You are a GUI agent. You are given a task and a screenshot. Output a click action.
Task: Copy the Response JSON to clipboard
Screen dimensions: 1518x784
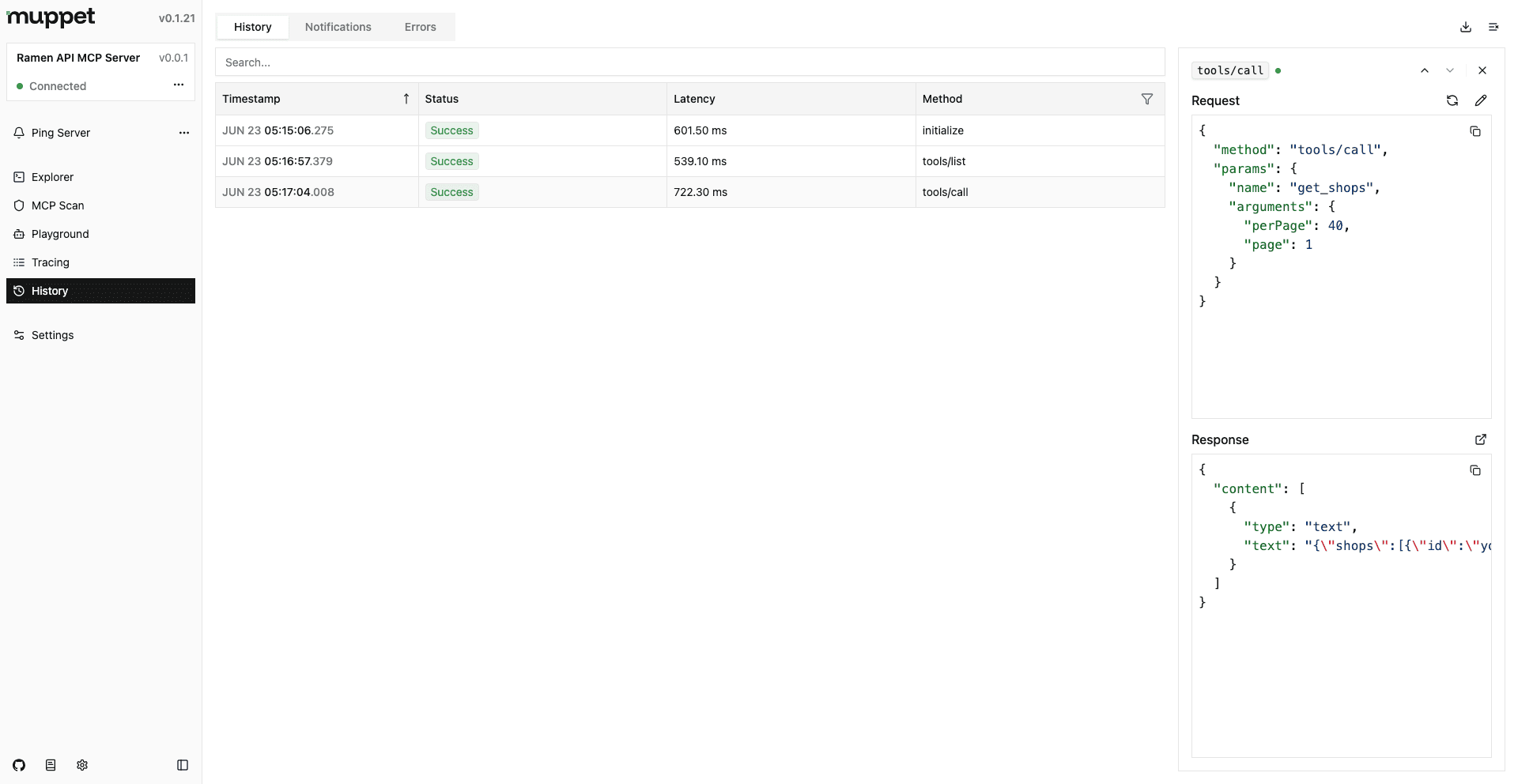point(1475,470)
